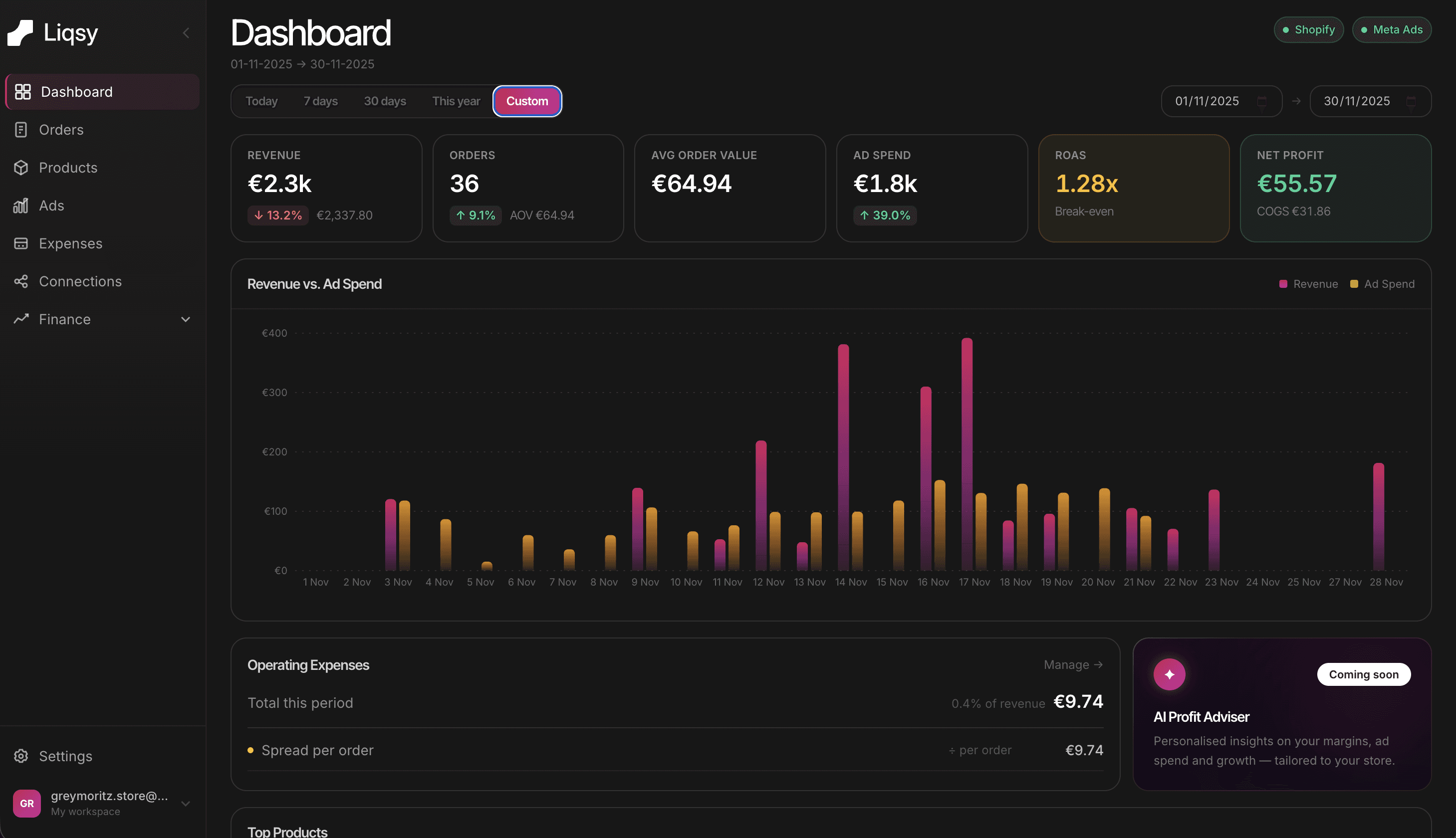Click the Custom date range button
This screenshot has width=1456, height=838.
(x=527, y=101)
